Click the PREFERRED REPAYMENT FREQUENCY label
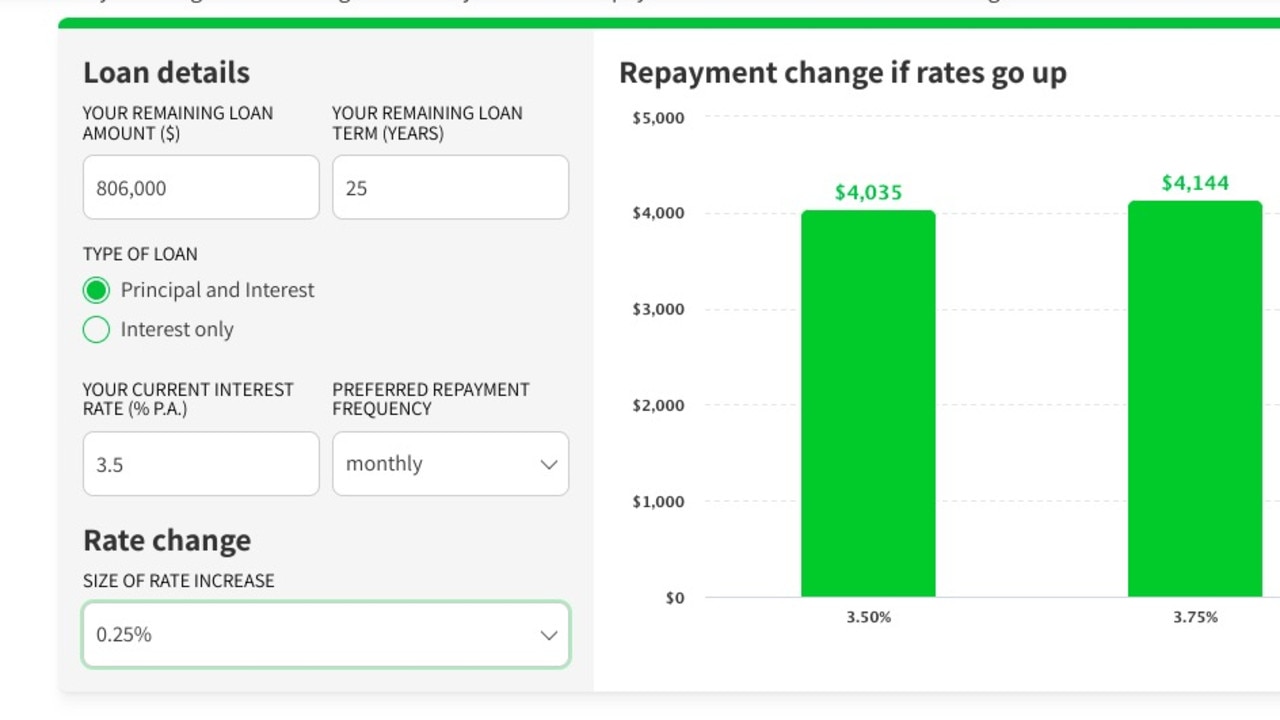 point(431,399)
